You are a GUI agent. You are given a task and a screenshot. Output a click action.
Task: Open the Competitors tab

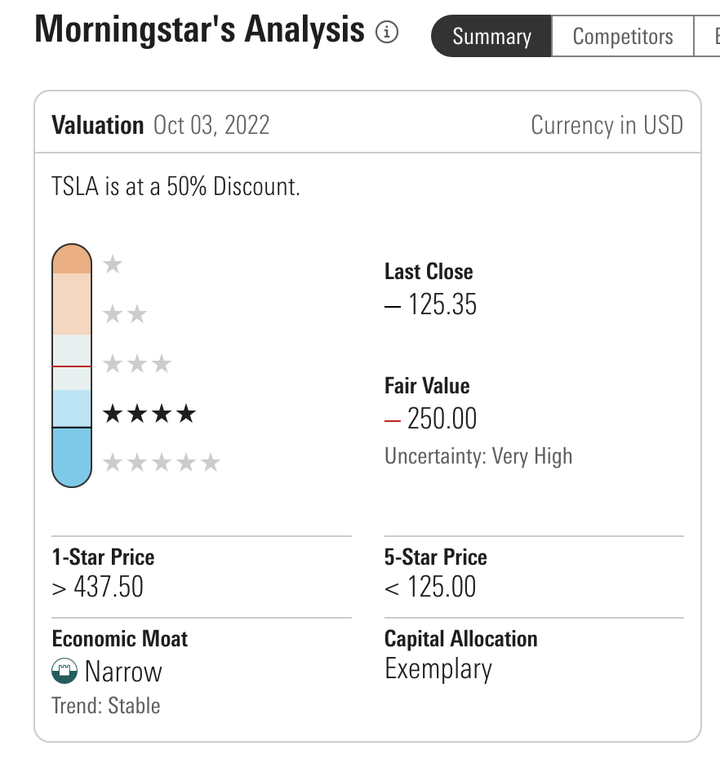coord(623,36)
